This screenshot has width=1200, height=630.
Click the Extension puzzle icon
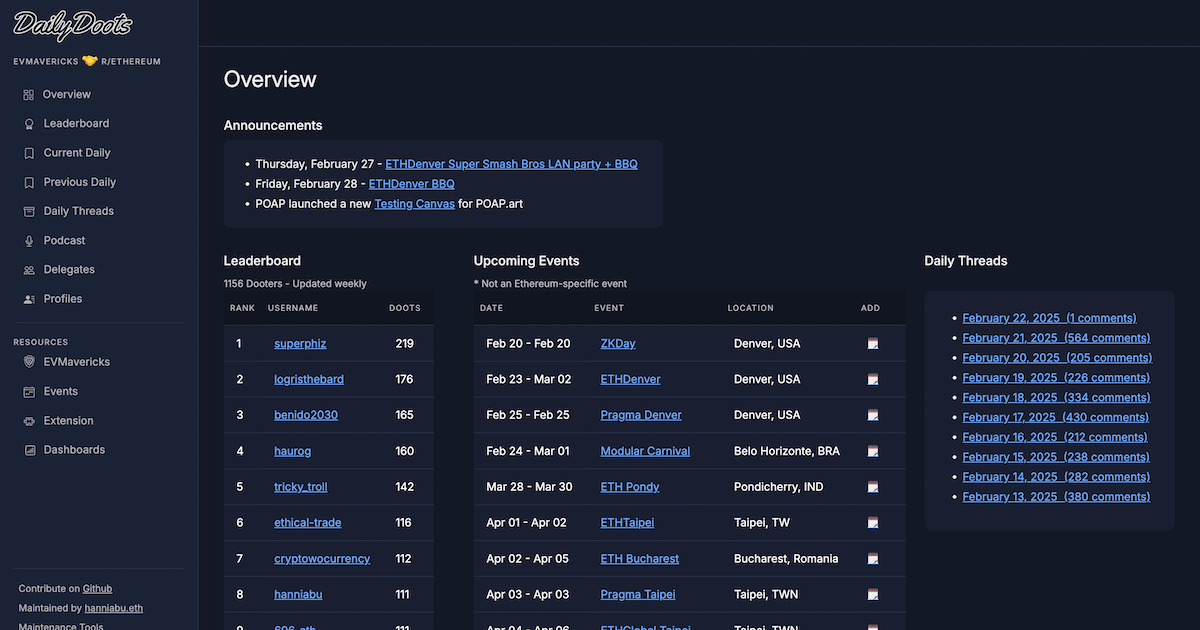[x=29, y=421]
